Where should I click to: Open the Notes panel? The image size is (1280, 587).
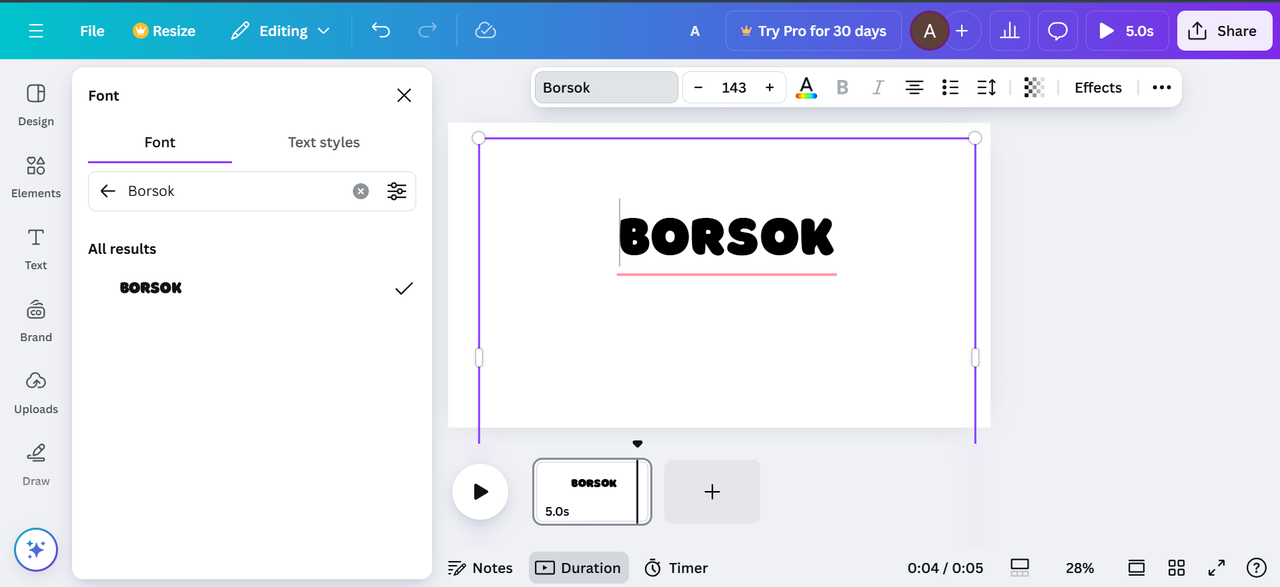(481, 568)
